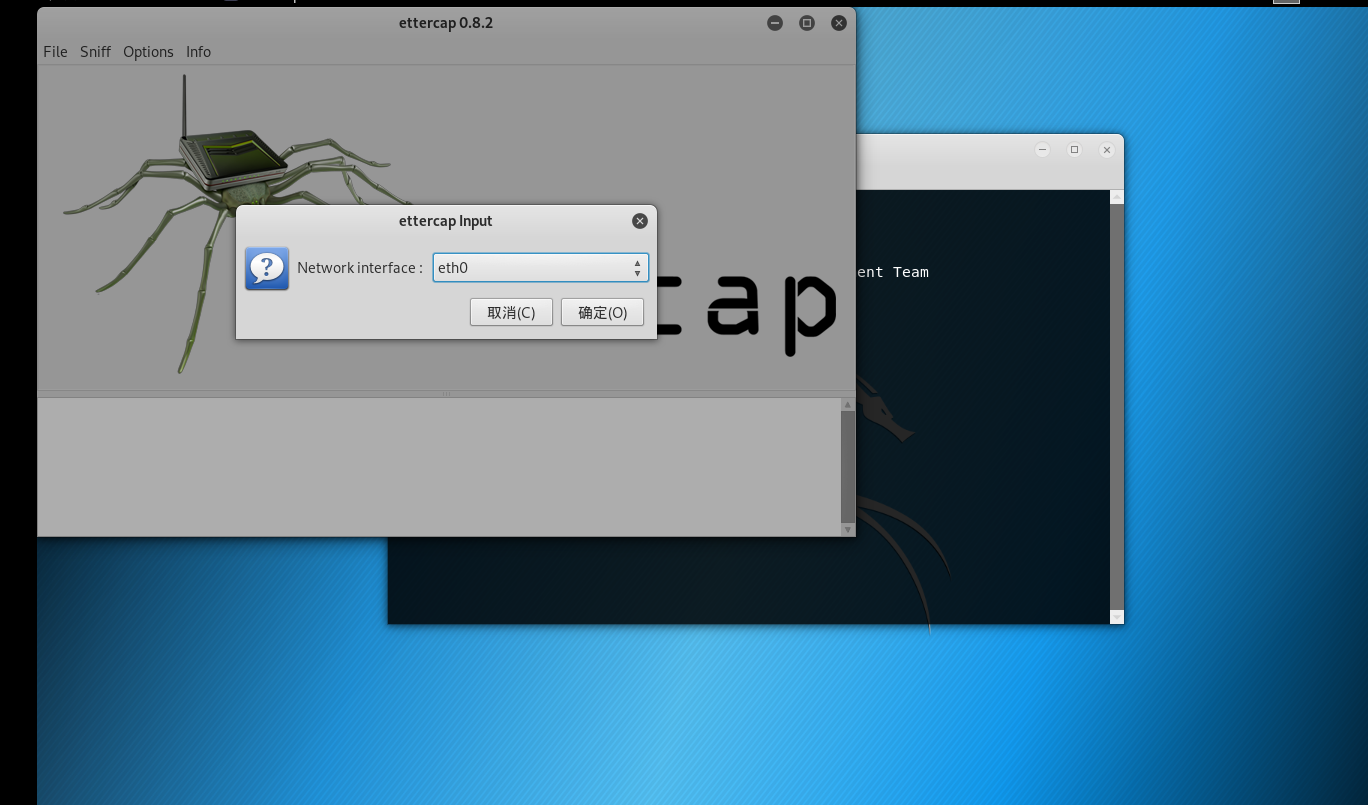Click the terminal scrollbar down arrow

[x=1117, y=617]
